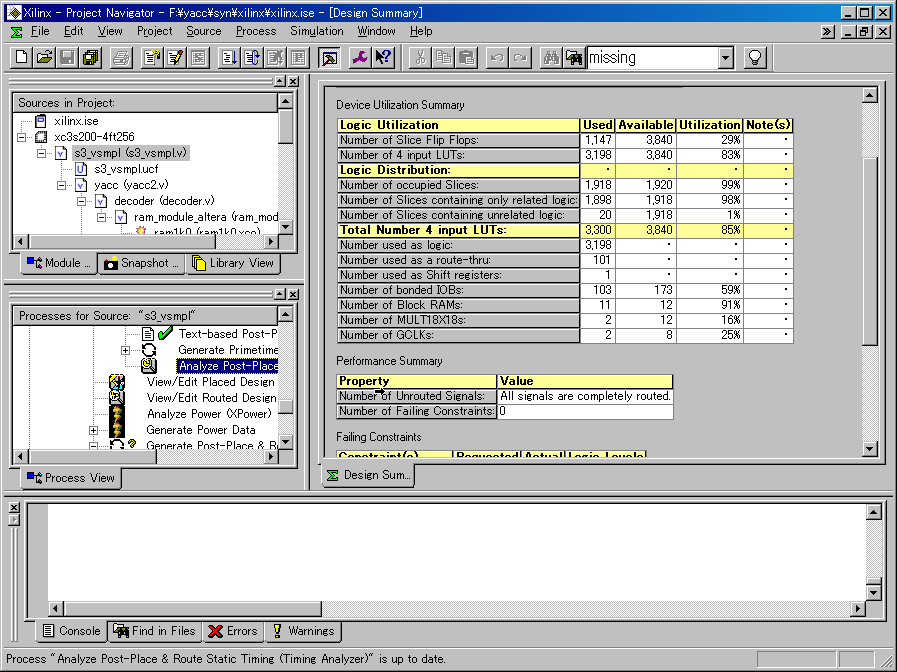Activate the context help arrow icon

(x=384, y=57)
